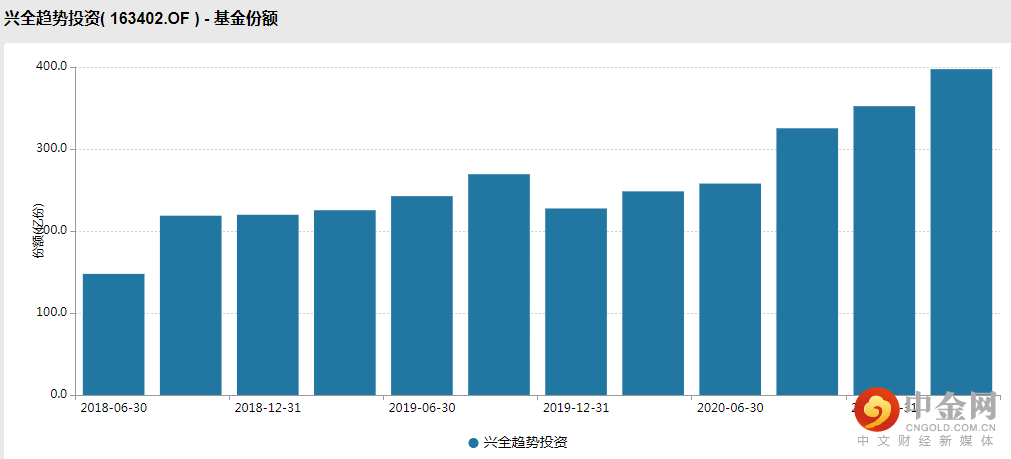Click the 400.0 y-axis value
The height and width of the screenshot is (459, 1011).
click(x=51, y=66)
